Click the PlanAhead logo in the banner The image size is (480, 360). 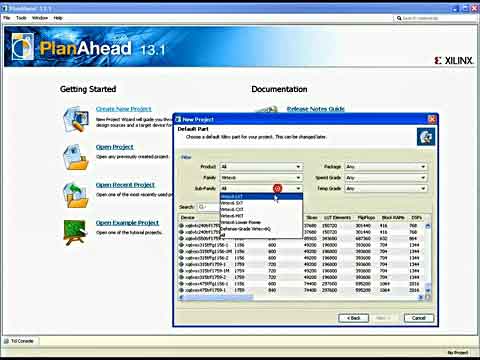[x=23, y=47]
